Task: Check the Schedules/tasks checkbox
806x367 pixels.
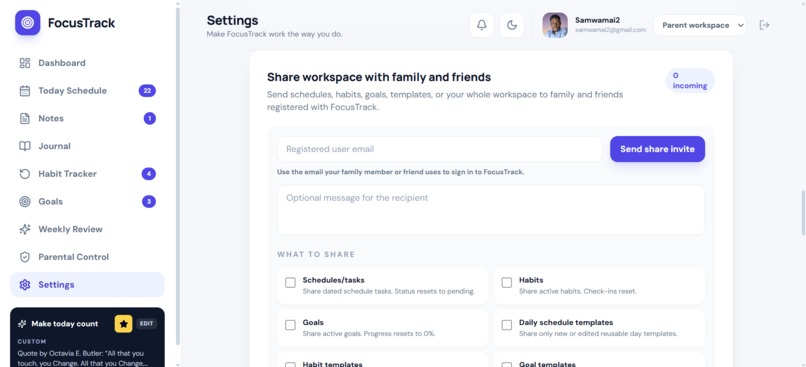Action: (290, 283)
